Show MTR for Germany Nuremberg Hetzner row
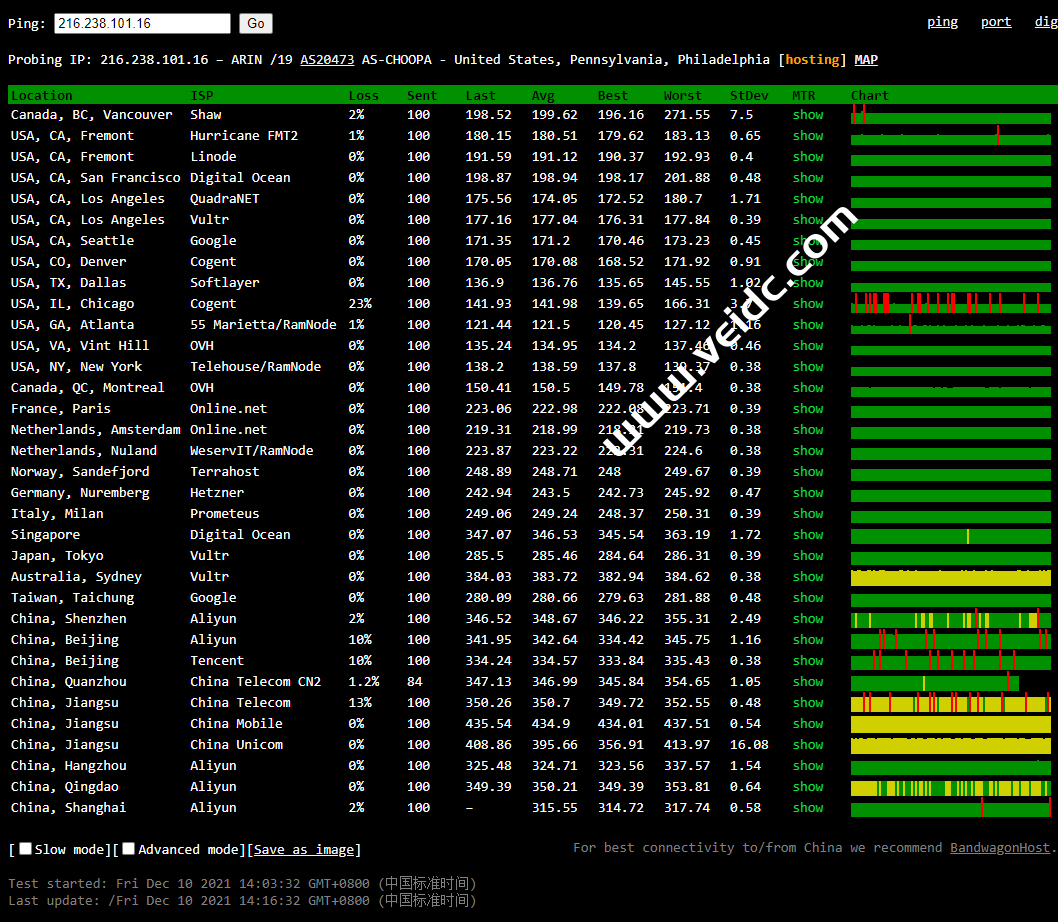The width and height of the screenshot is (1058, 922). [x=808, y=493]
